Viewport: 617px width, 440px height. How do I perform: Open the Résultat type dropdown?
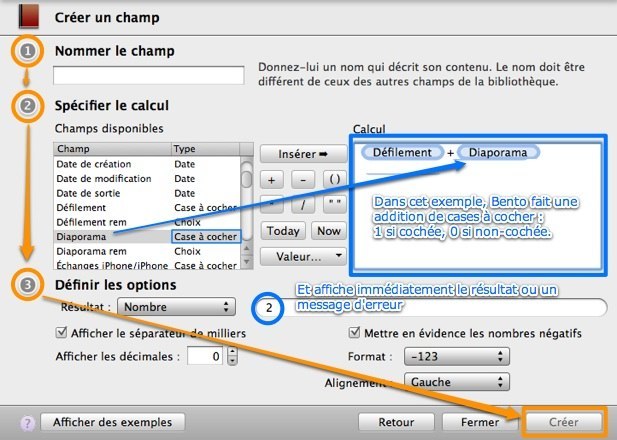click(x=176, y=307)
